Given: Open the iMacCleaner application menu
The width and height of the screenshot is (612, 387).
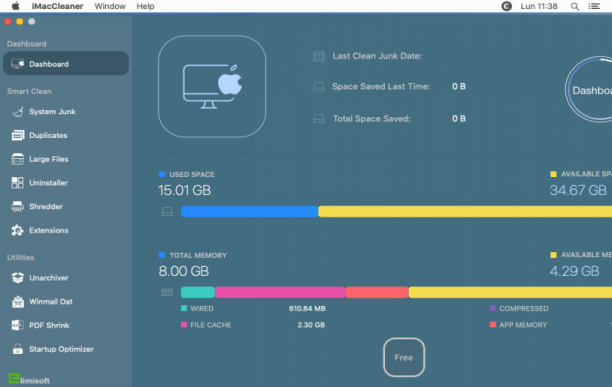Looking at the screenshot, I should pyautogui.click(x=57, y=6).
